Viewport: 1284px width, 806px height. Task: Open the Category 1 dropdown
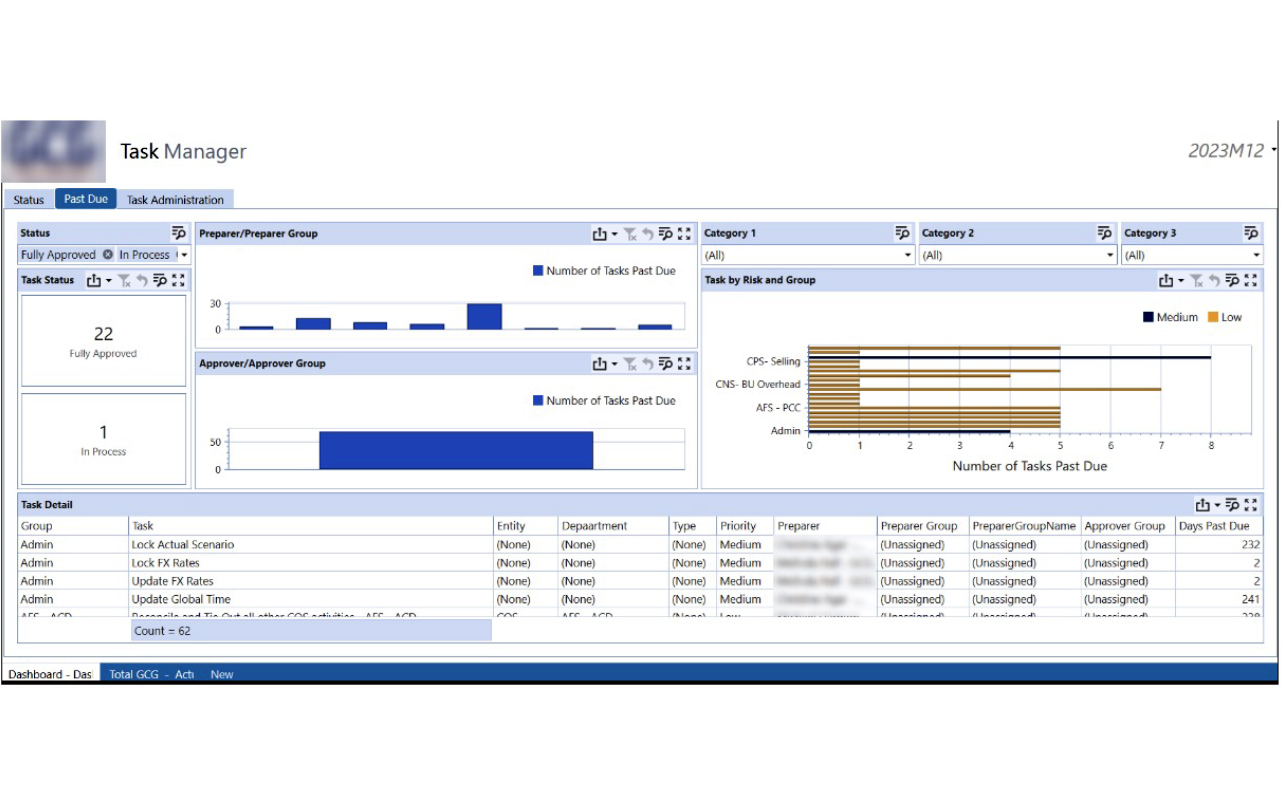pos(908,256)
